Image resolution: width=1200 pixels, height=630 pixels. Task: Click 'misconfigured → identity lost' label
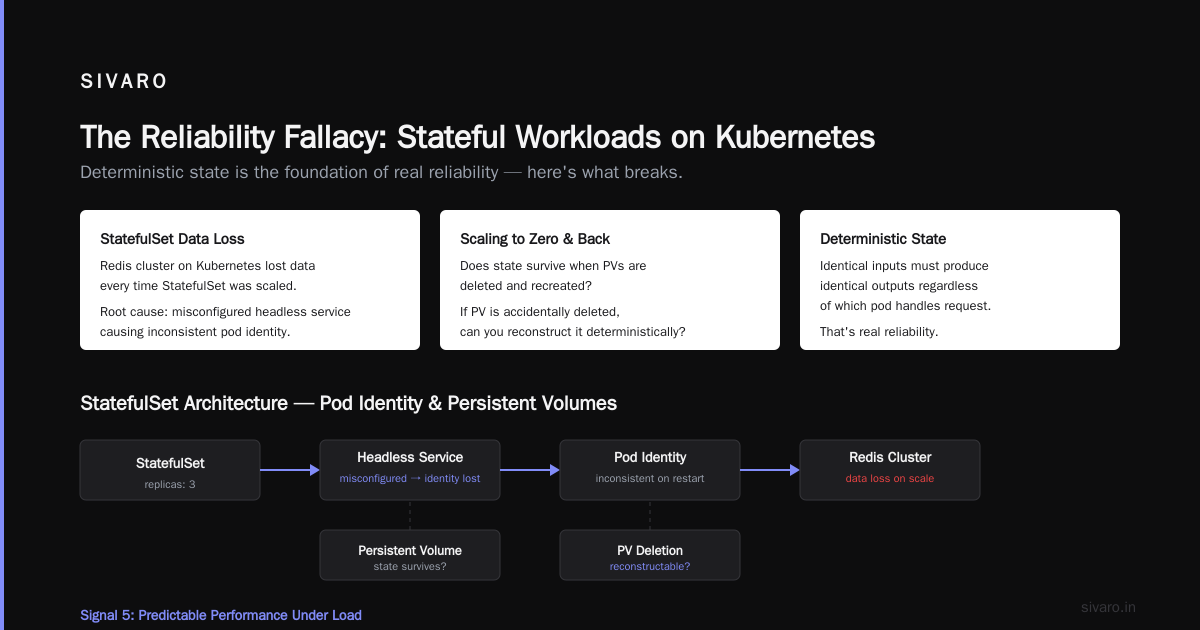click(410, 478)
